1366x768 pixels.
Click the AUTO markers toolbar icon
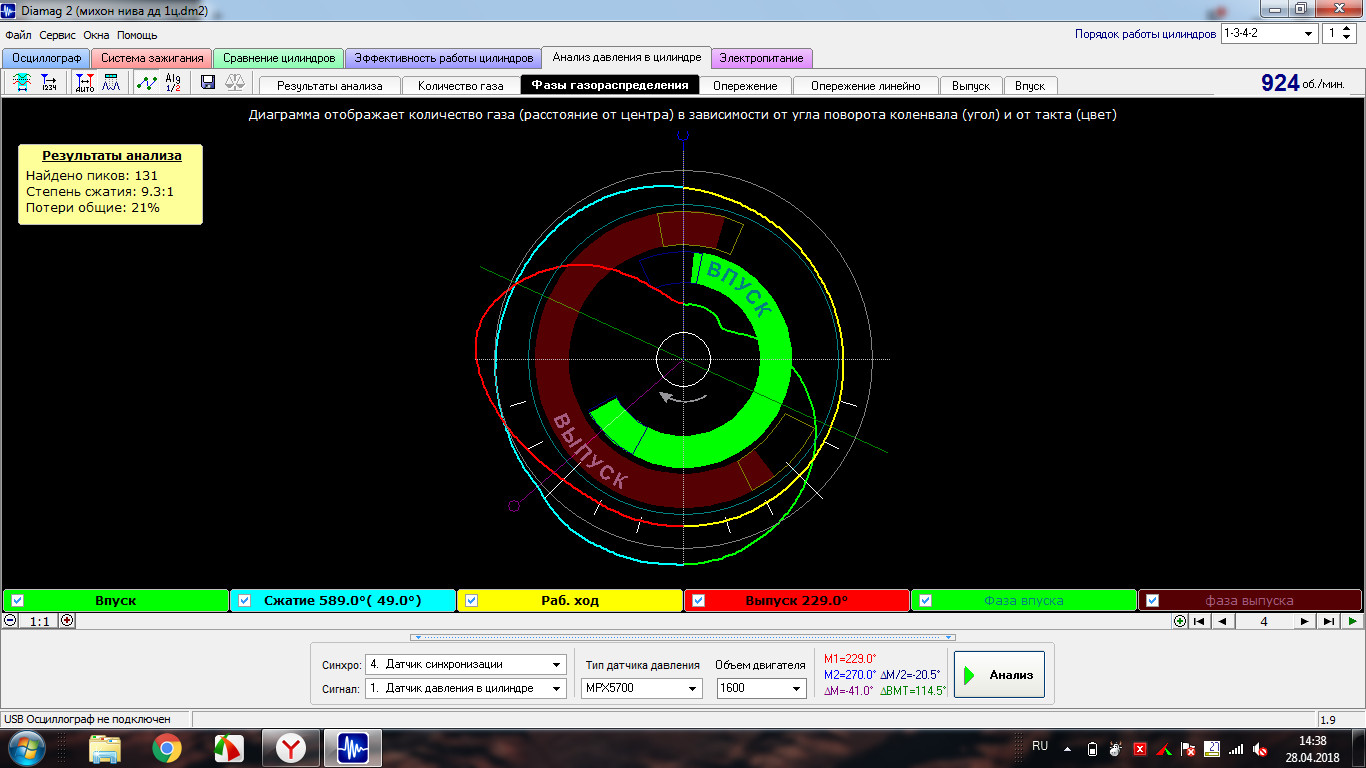[85, 83]
